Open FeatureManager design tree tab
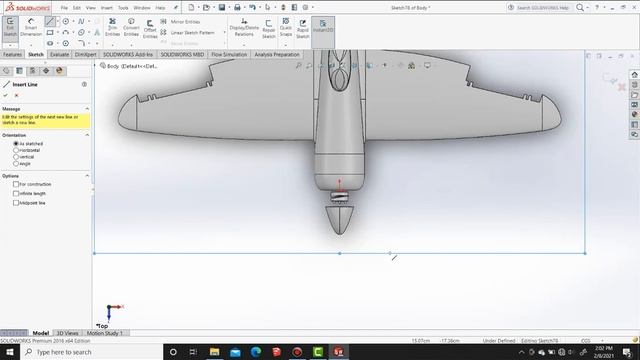 click(6, 71)
